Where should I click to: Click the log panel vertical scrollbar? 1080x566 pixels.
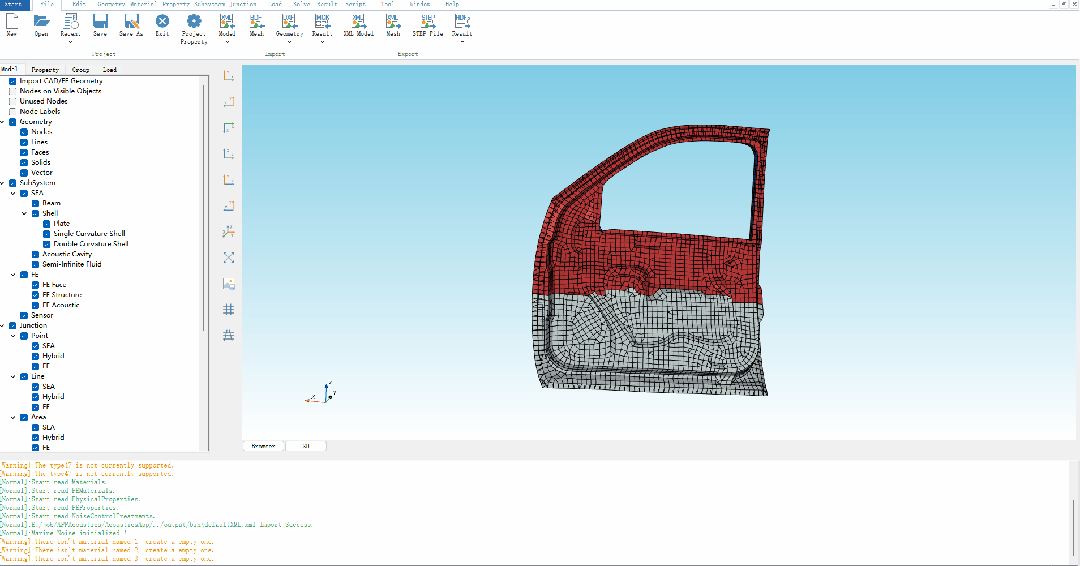pos(1074,530)
